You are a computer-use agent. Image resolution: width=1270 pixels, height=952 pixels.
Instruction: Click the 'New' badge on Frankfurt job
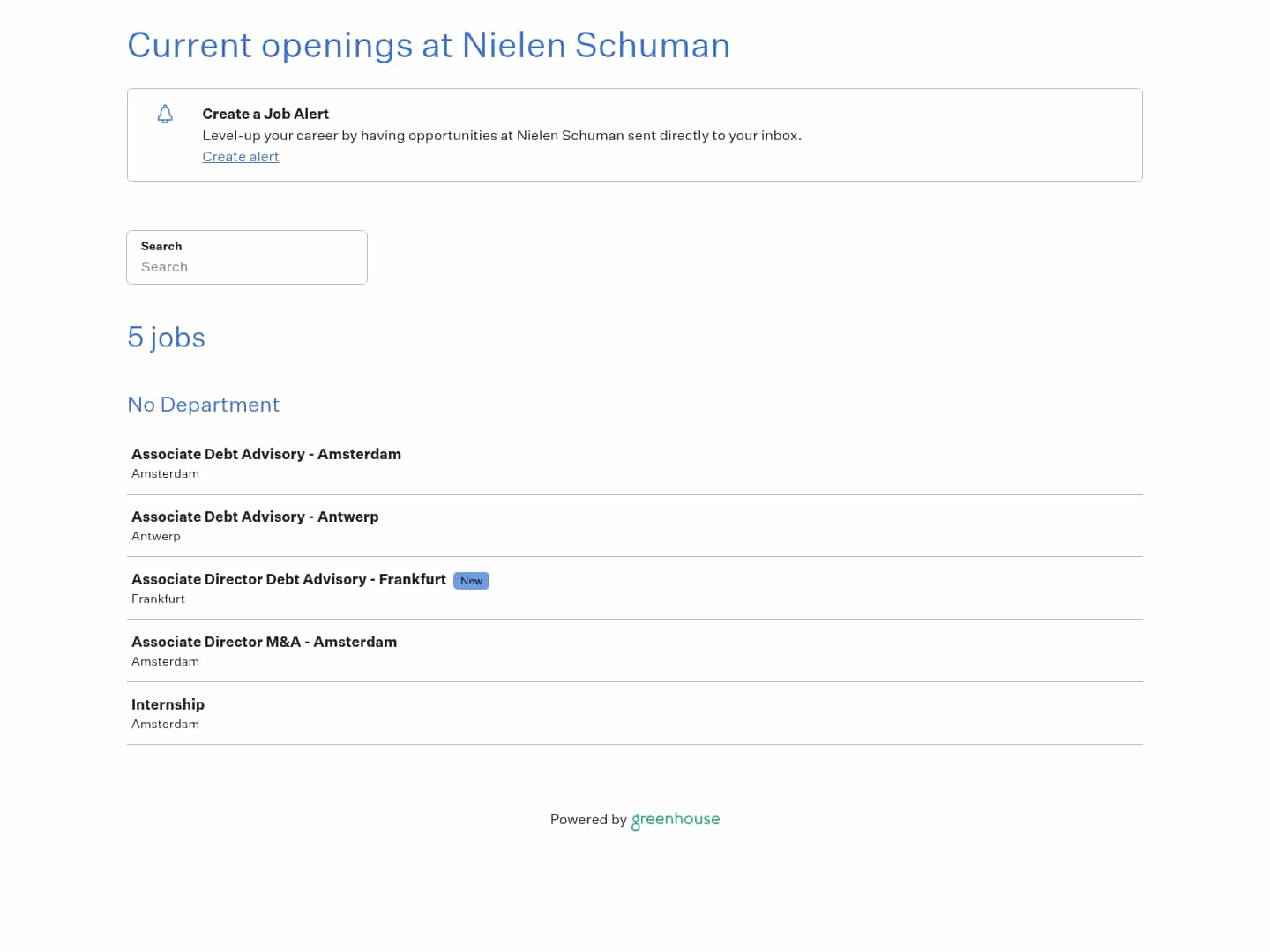(471, 581)
